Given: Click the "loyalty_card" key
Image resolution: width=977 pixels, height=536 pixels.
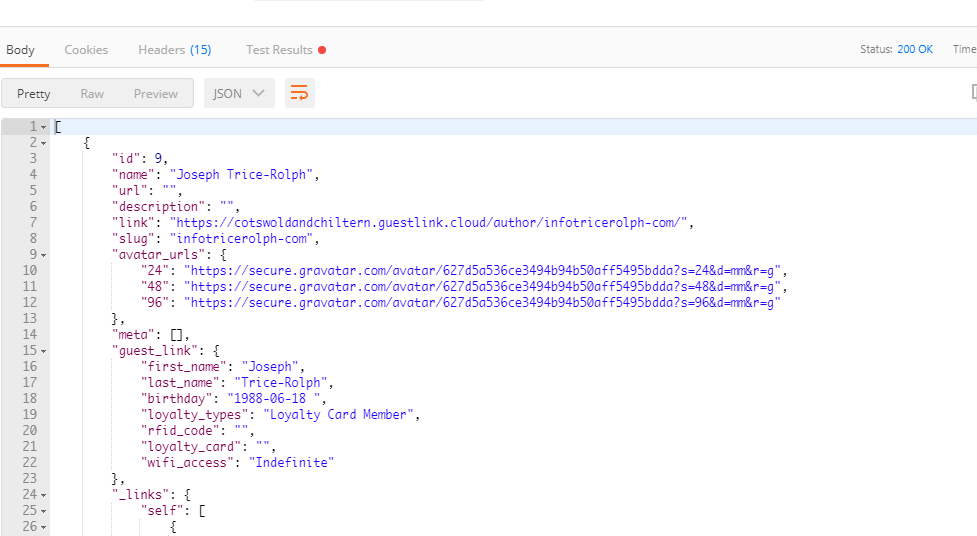Looking at the screenshot, I should (191, 447).
